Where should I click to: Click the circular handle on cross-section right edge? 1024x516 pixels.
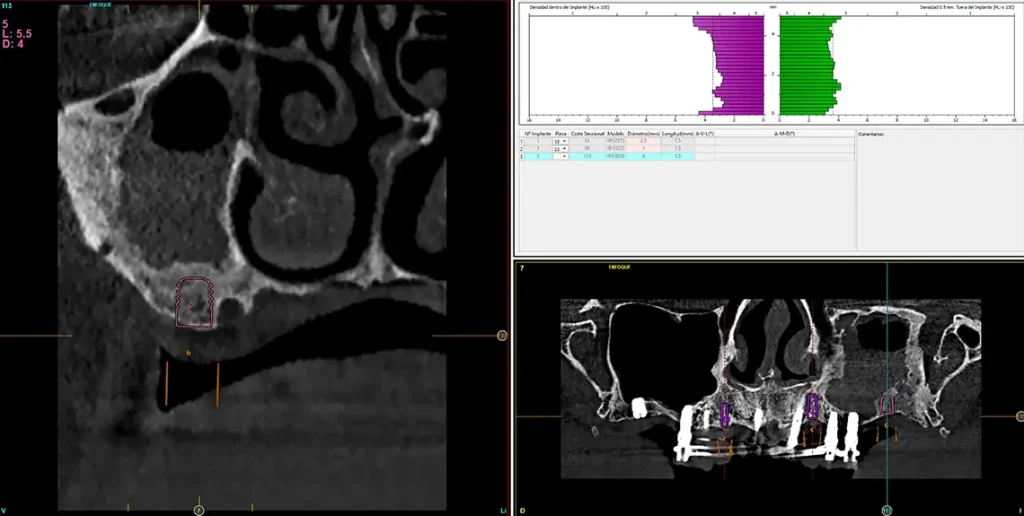tap(502, 336)
